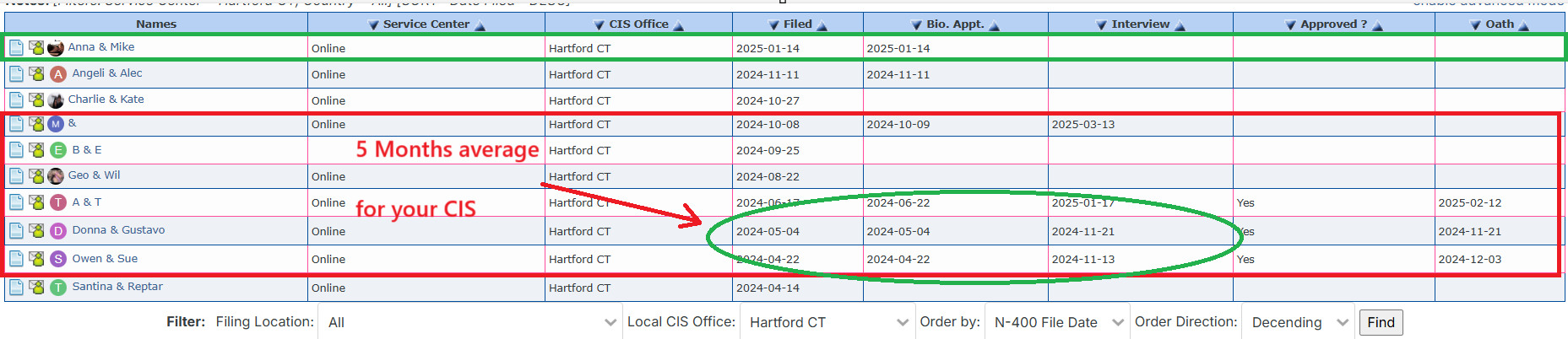1568x339 pixels.
Task: Open the timeline document icon for Anna & Mike
Action: pyautogui.click(x=16, y=48)
